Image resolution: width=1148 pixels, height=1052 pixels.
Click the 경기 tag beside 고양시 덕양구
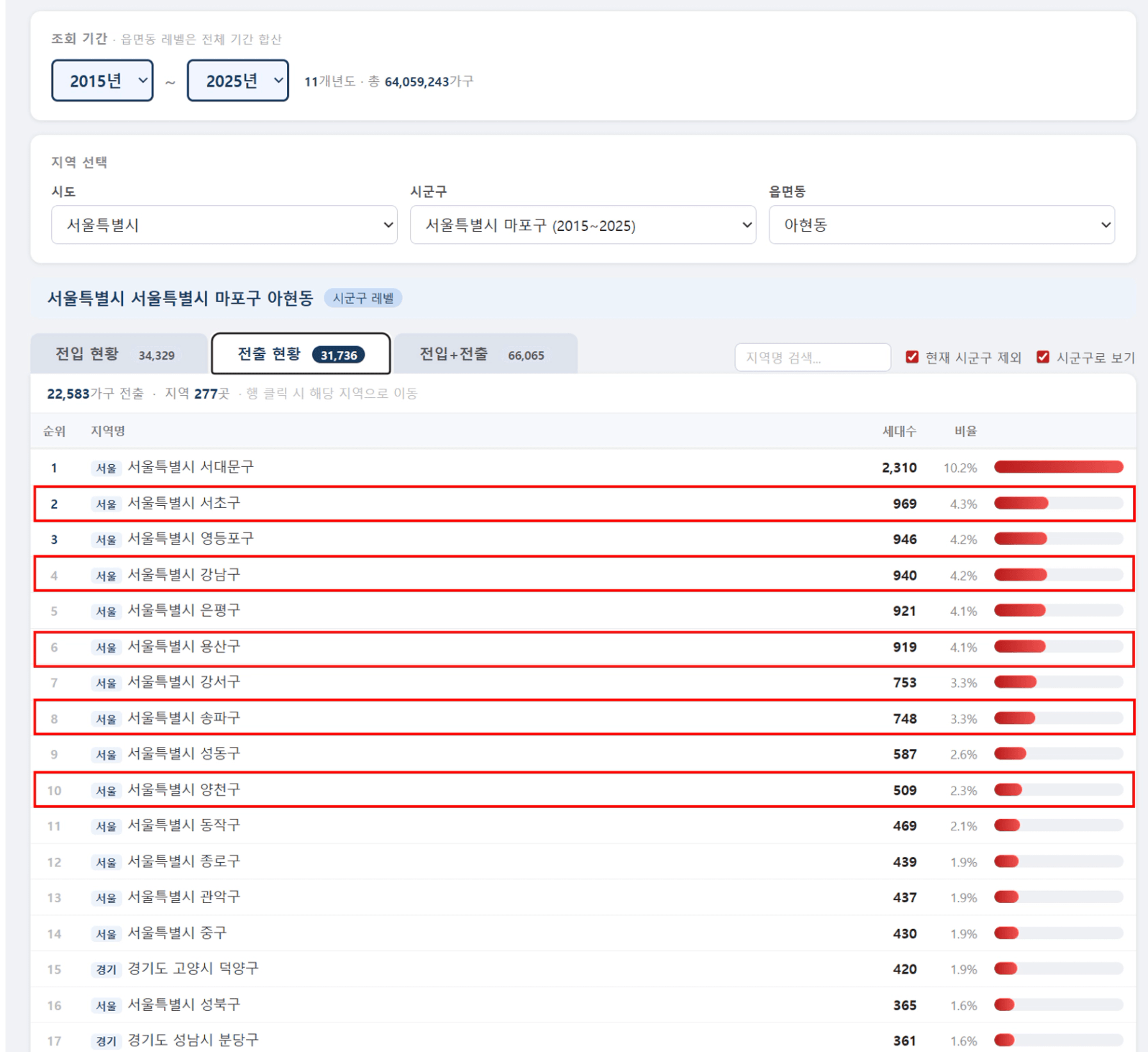click(106, 969)
